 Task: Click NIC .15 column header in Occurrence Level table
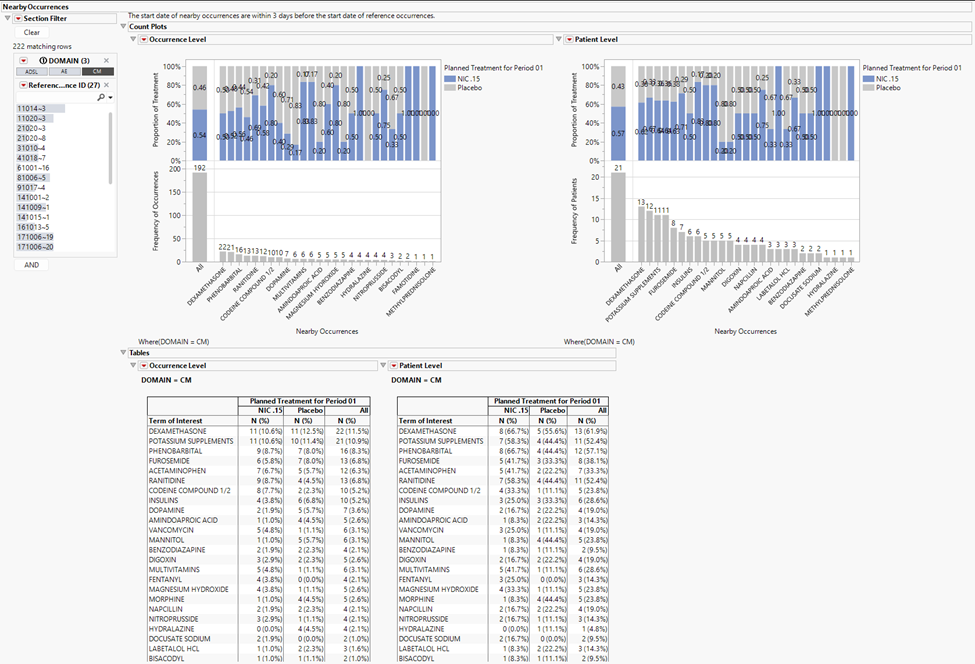tap(270, 411)
